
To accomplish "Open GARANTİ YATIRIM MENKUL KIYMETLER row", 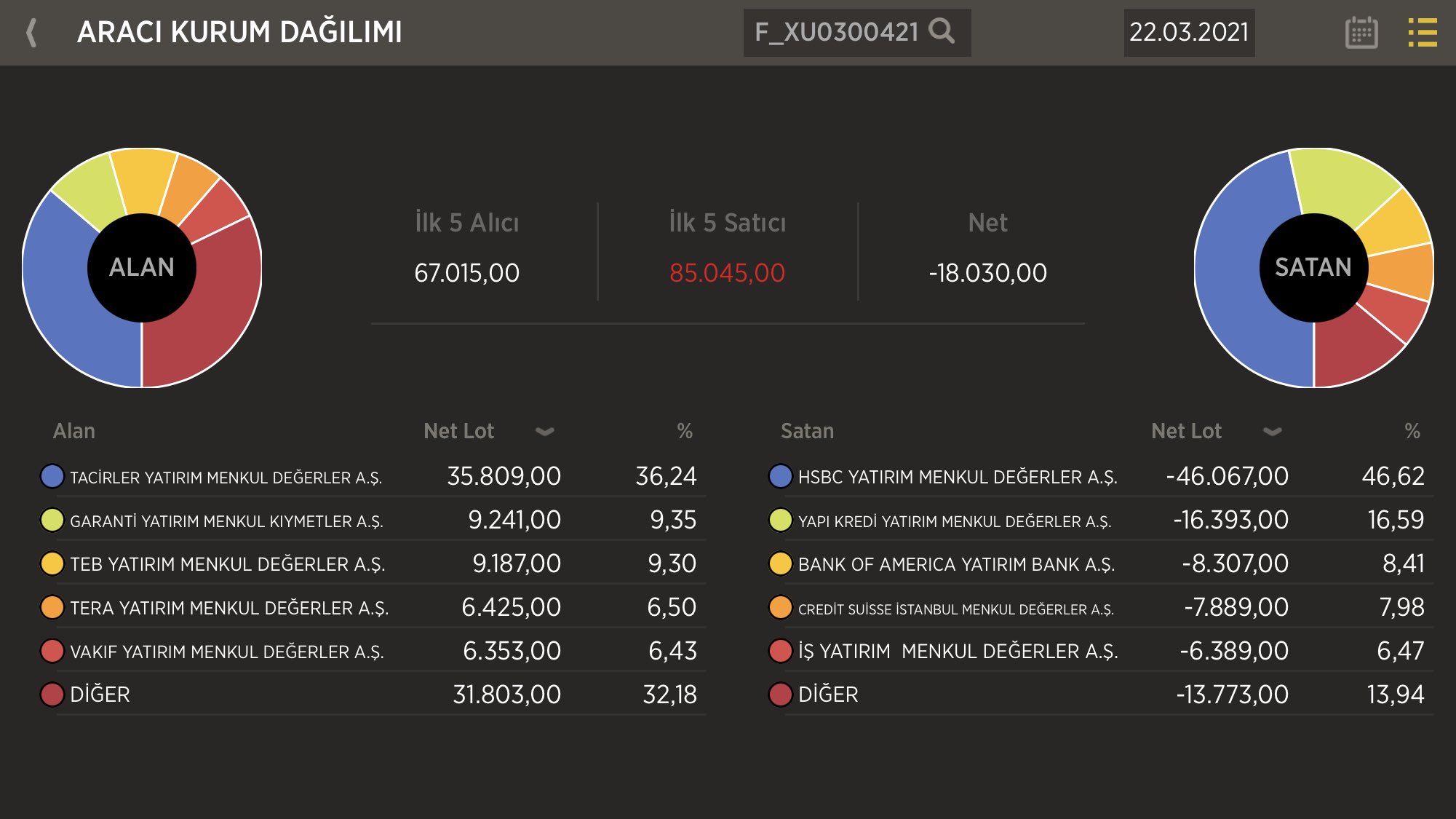I will (226, 521).
